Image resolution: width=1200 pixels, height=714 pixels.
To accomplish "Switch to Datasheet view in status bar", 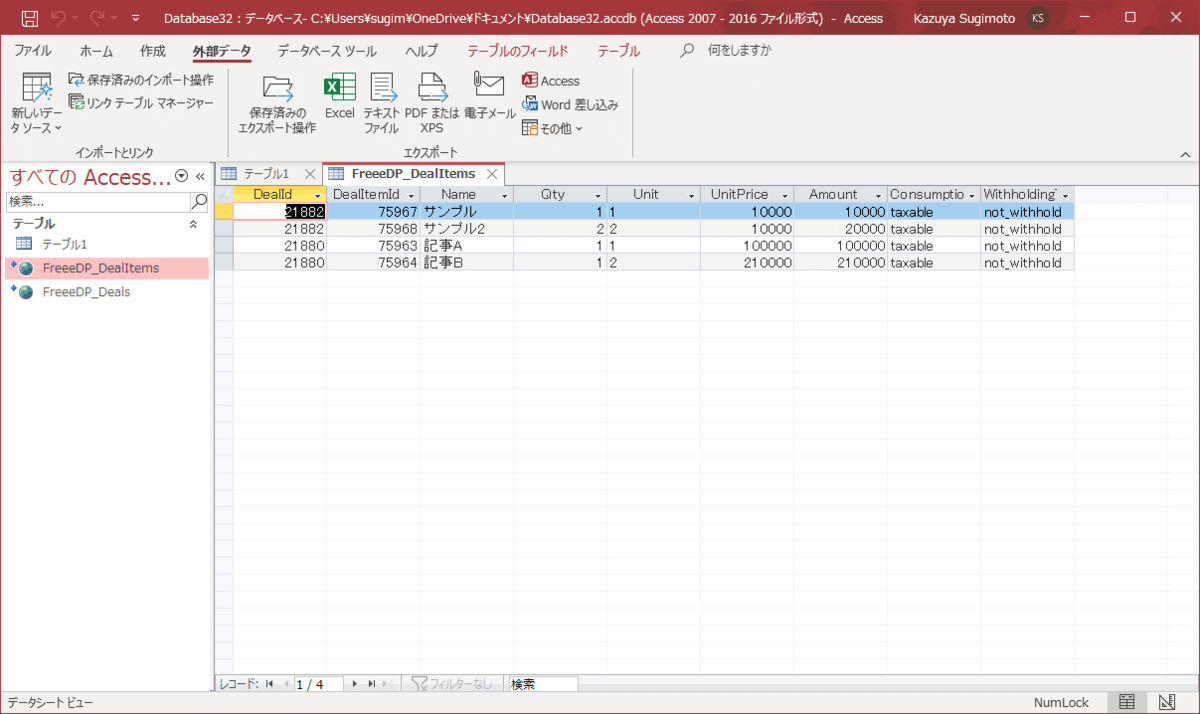I will [1127, 702].
